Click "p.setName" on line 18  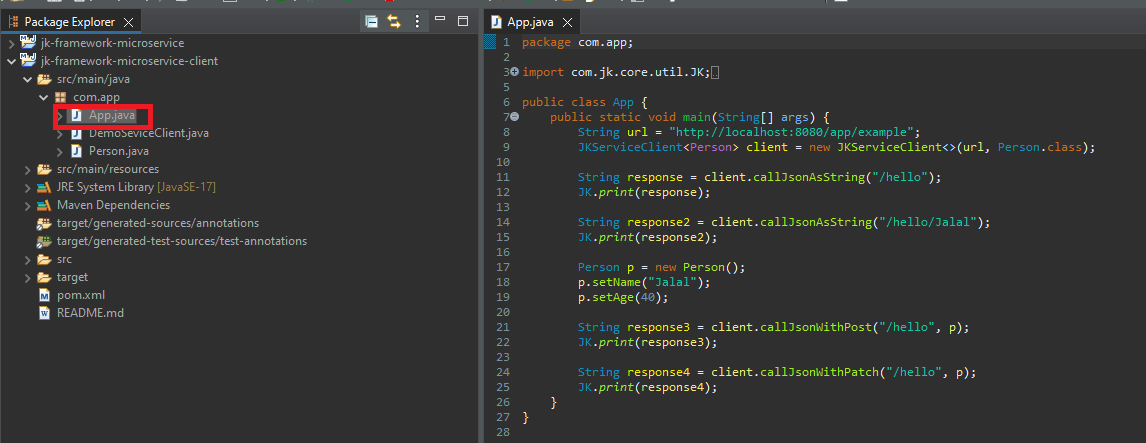(x=609, y=282)
